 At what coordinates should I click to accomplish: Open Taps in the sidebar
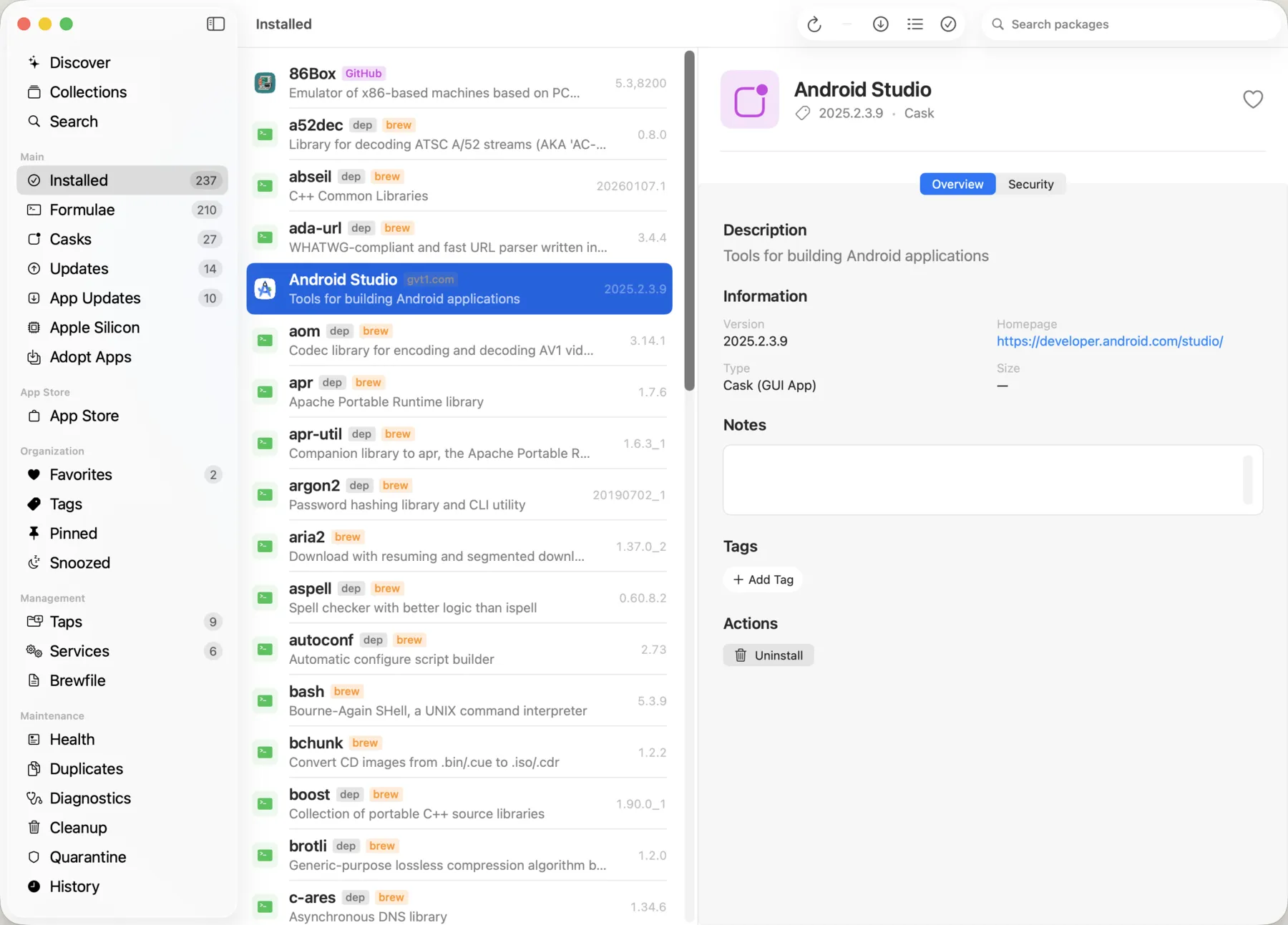[x=122, y=622]
